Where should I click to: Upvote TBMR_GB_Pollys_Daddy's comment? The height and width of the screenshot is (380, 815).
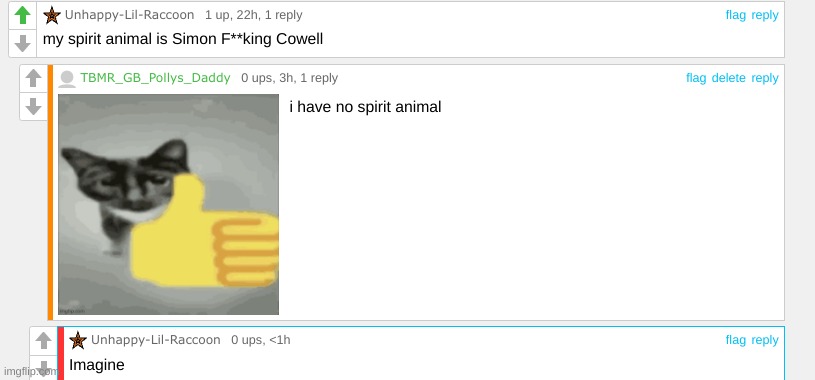[33, 78]
